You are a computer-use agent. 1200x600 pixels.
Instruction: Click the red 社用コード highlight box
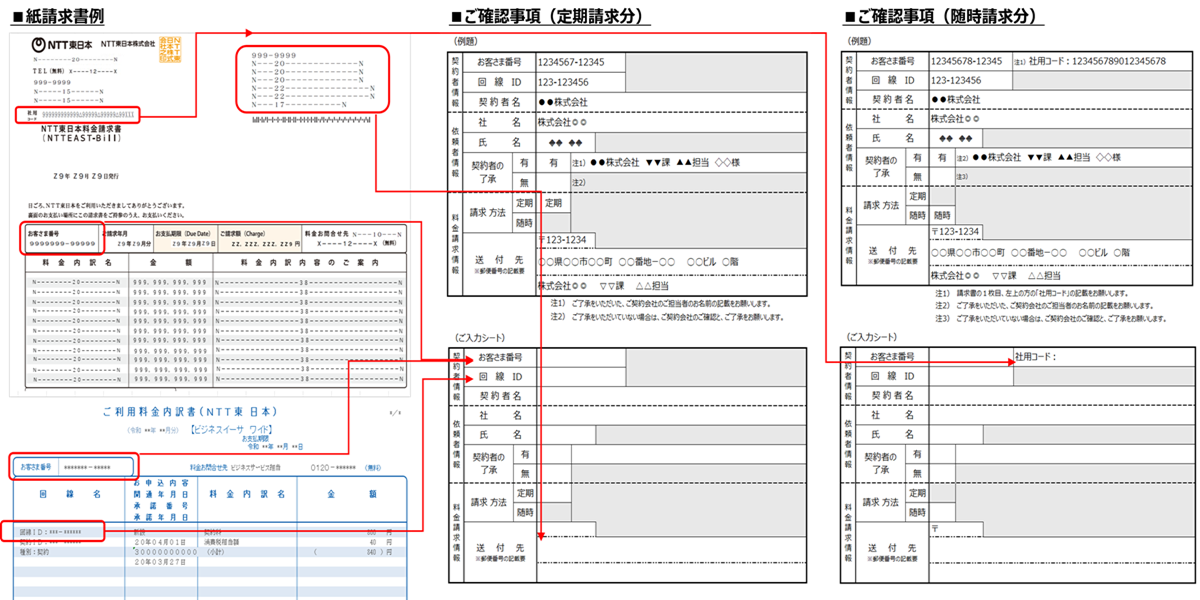tap(80, 112)
